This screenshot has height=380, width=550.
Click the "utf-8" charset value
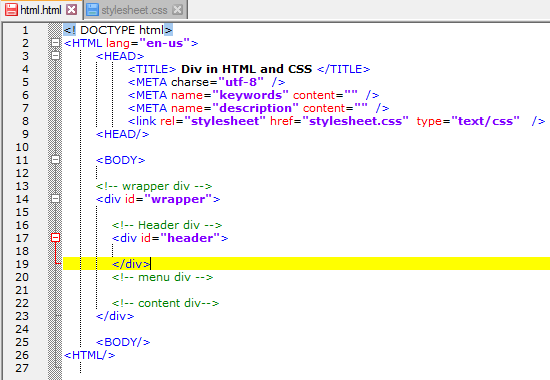(241, 82)
